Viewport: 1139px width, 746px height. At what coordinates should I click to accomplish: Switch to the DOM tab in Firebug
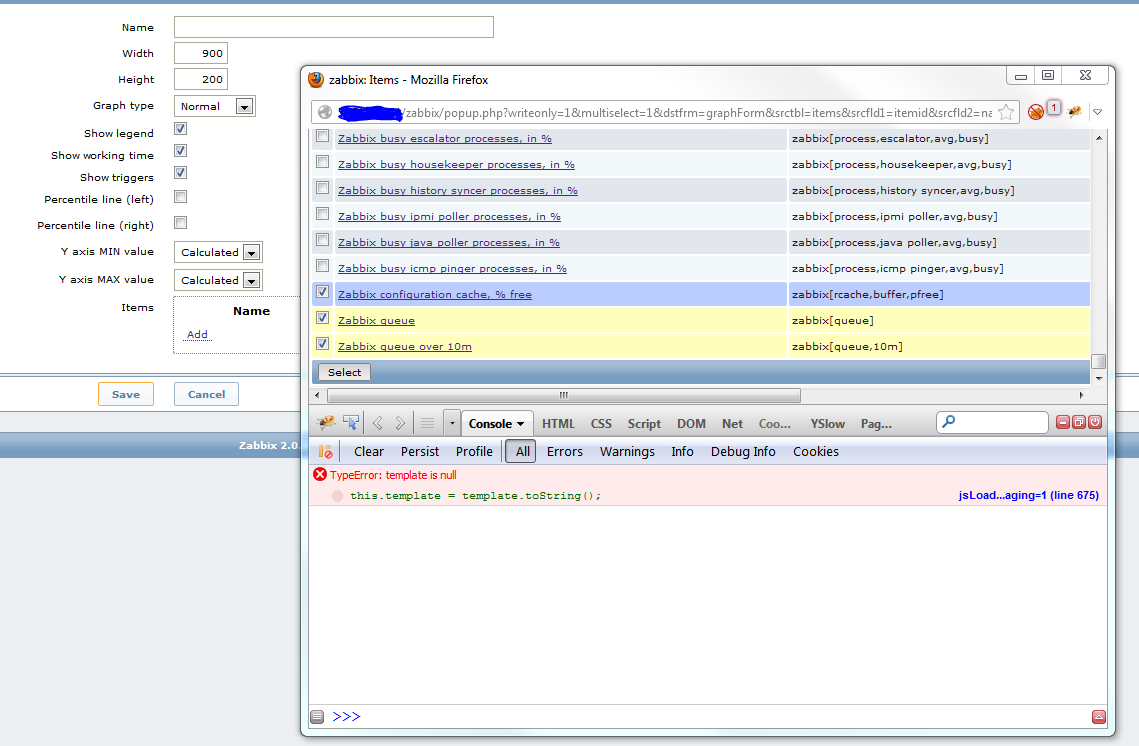(x=691, y=423)
